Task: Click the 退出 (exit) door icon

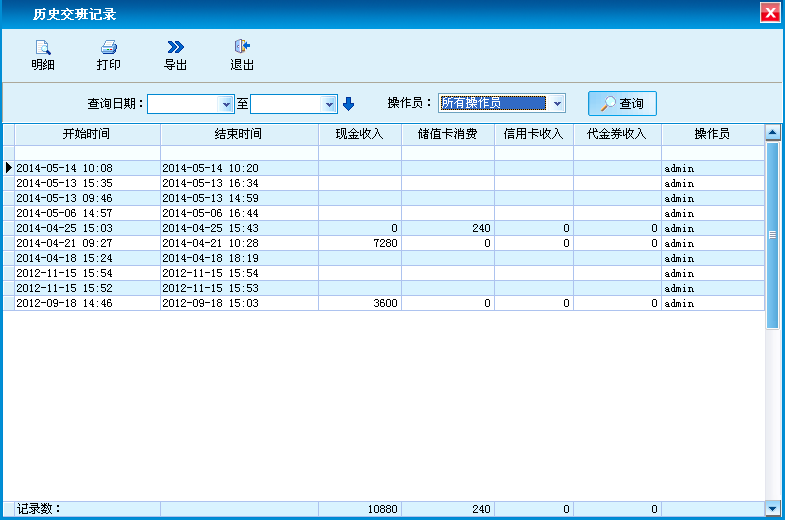Action: [x=242, y=47]
